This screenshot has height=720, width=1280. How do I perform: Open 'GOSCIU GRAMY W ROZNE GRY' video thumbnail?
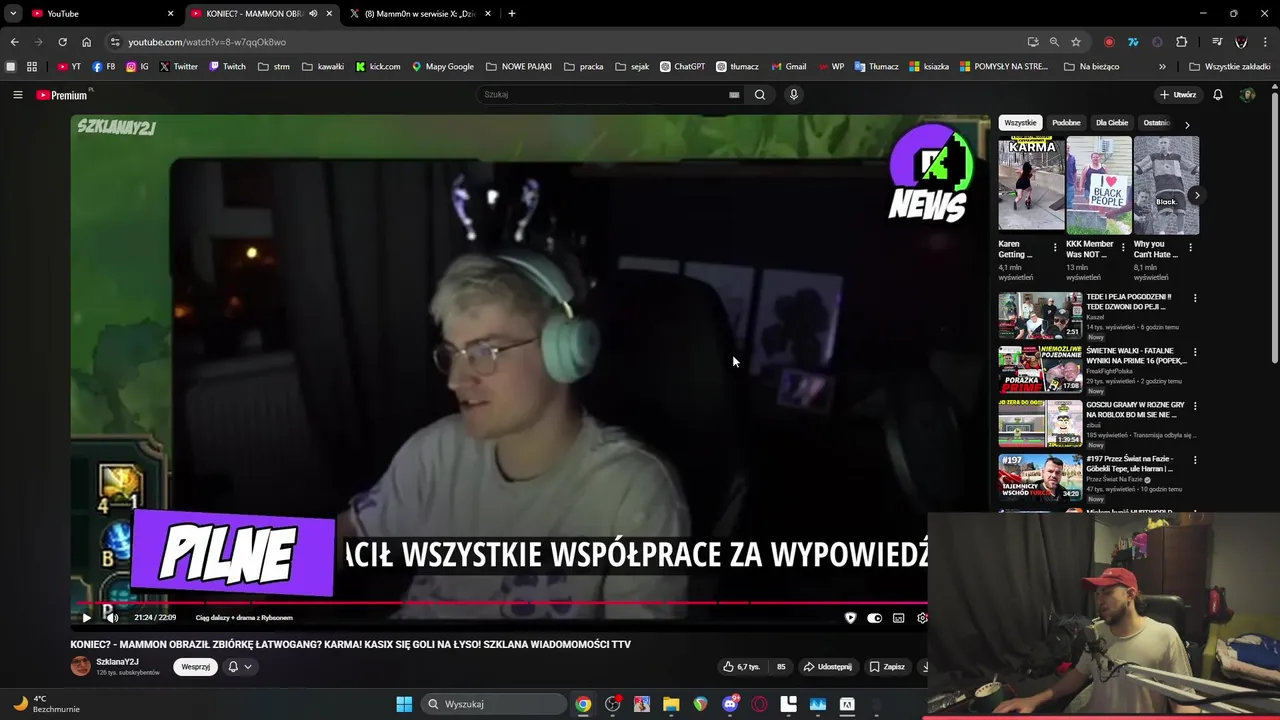(1040, 424)
